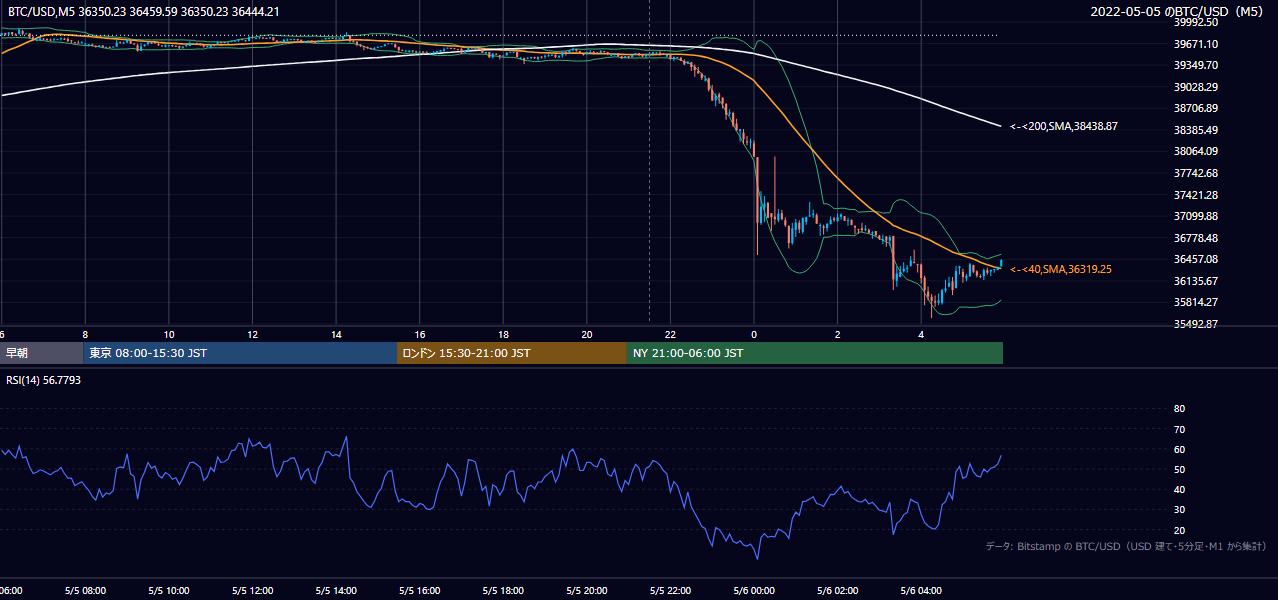Click hour label 22 under the price chart

[x=671, y=334]
